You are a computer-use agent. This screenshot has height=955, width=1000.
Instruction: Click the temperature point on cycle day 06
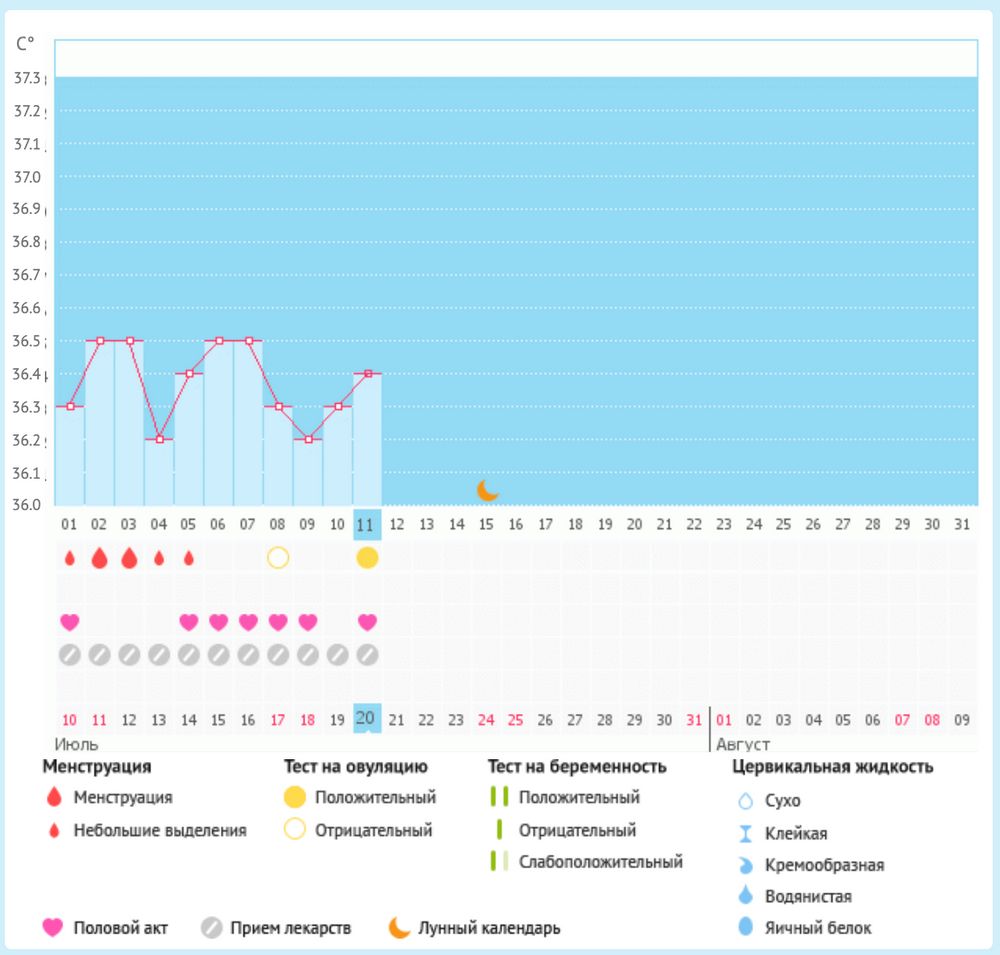pos(219,341)
